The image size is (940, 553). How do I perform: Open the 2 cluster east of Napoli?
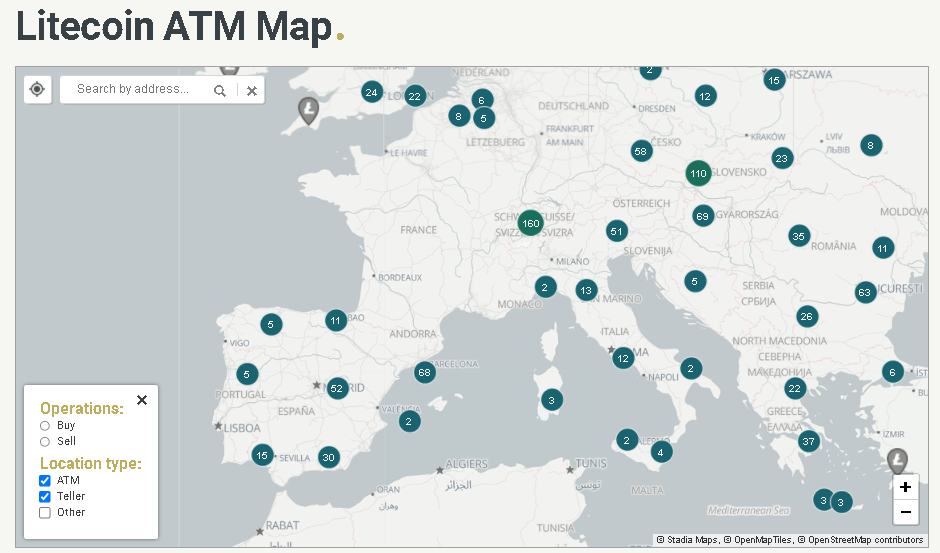pos(691,368)
